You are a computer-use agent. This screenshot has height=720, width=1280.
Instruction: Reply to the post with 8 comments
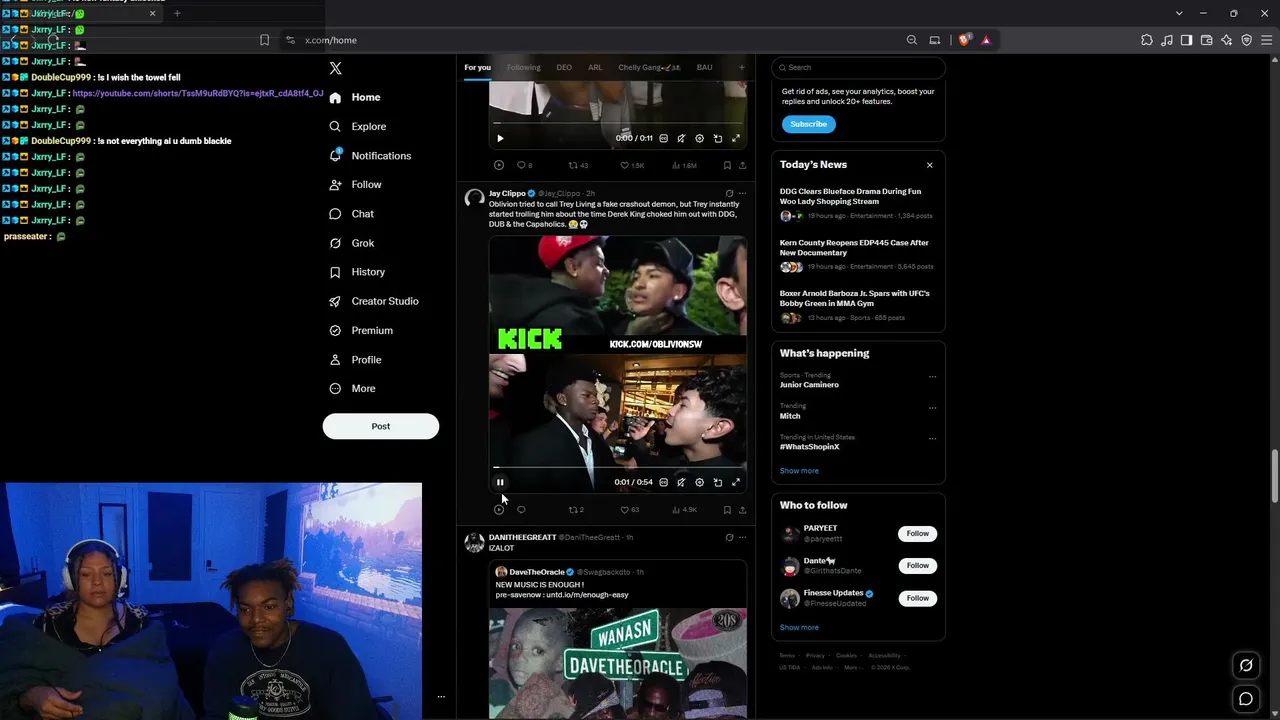[x=524, y=165]
